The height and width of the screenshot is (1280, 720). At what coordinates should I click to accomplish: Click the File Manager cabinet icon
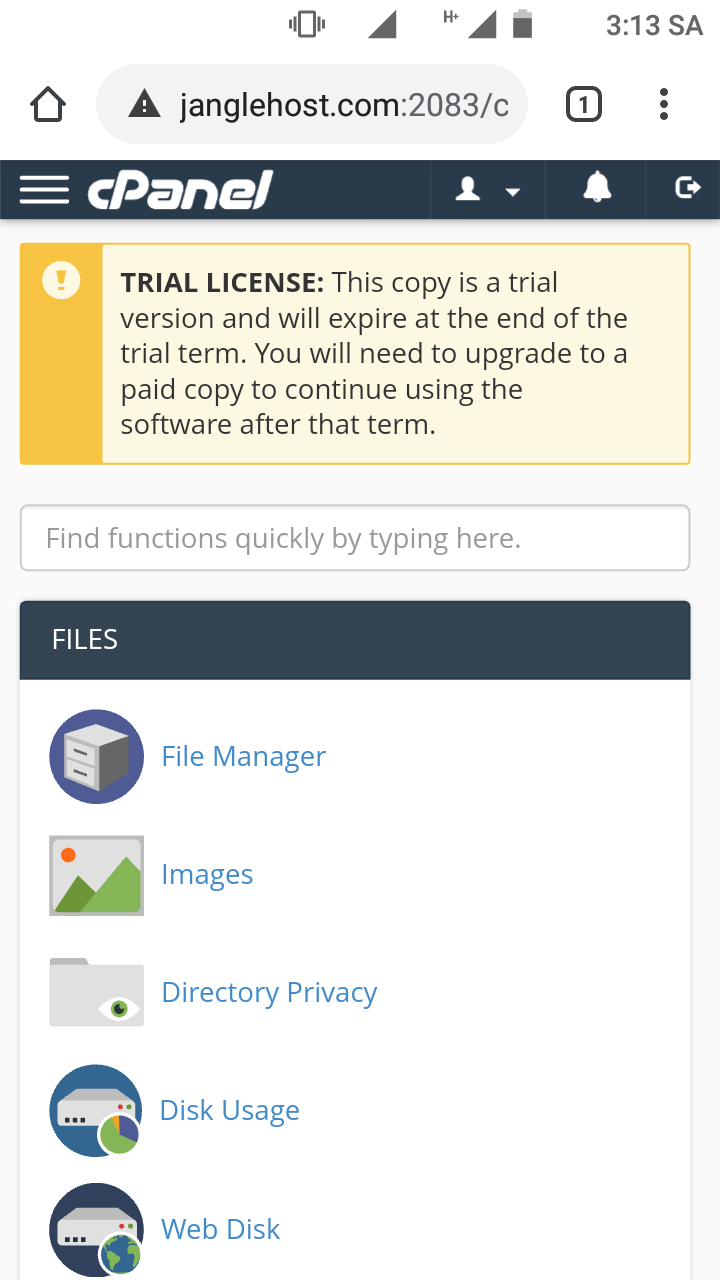(x=96, y=757)
